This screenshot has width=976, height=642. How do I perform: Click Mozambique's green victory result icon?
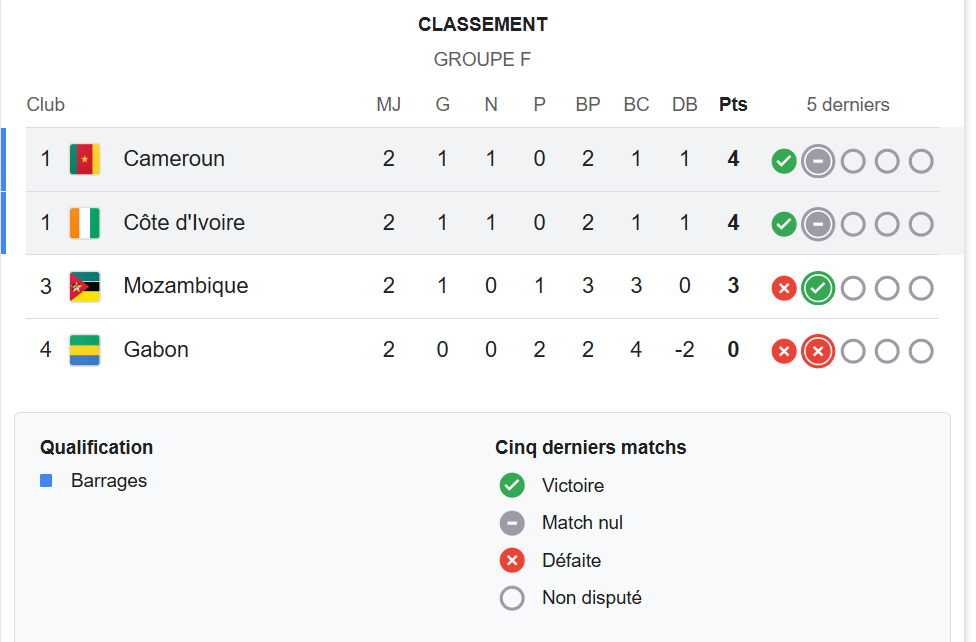818,289
